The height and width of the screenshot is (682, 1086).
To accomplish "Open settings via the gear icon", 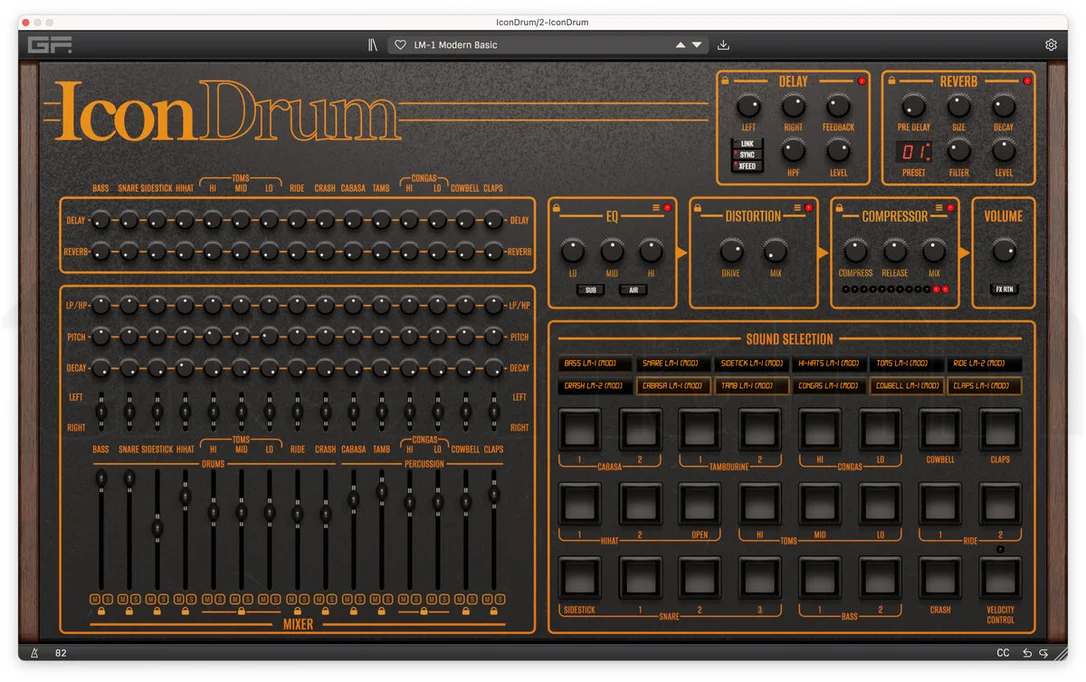I will 1051,45.
